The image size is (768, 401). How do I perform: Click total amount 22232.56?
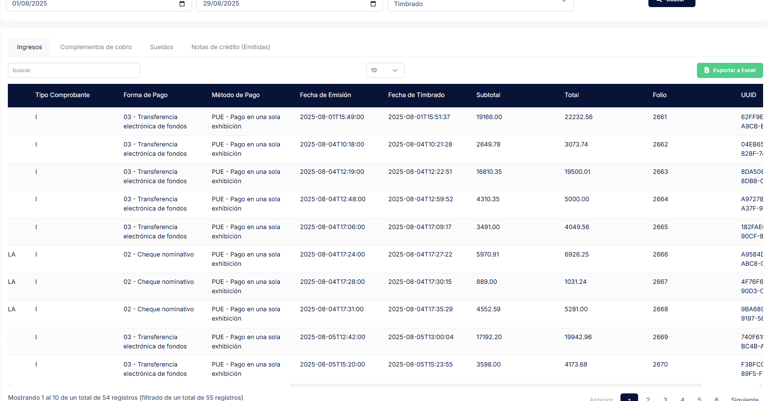[x=578, y=117]
